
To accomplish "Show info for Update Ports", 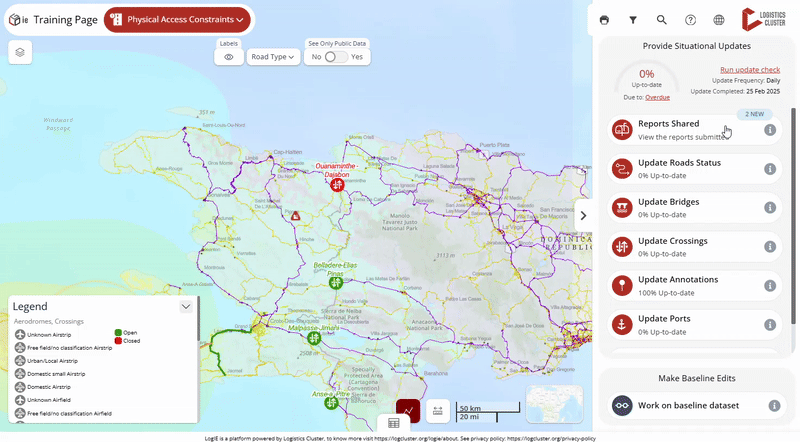I will (770, 325).
